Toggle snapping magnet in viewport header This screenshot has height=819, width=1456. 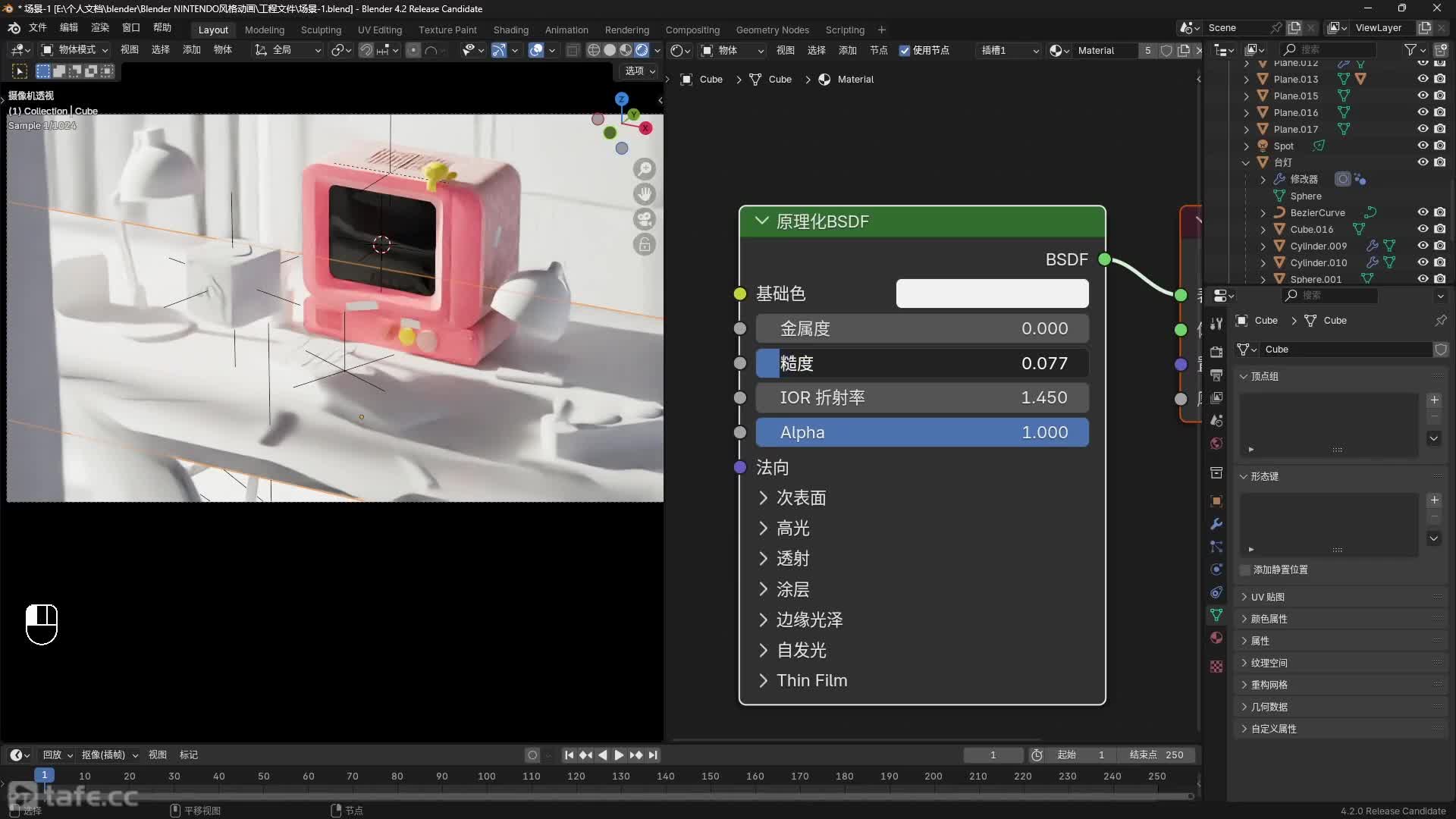[366, 50]
